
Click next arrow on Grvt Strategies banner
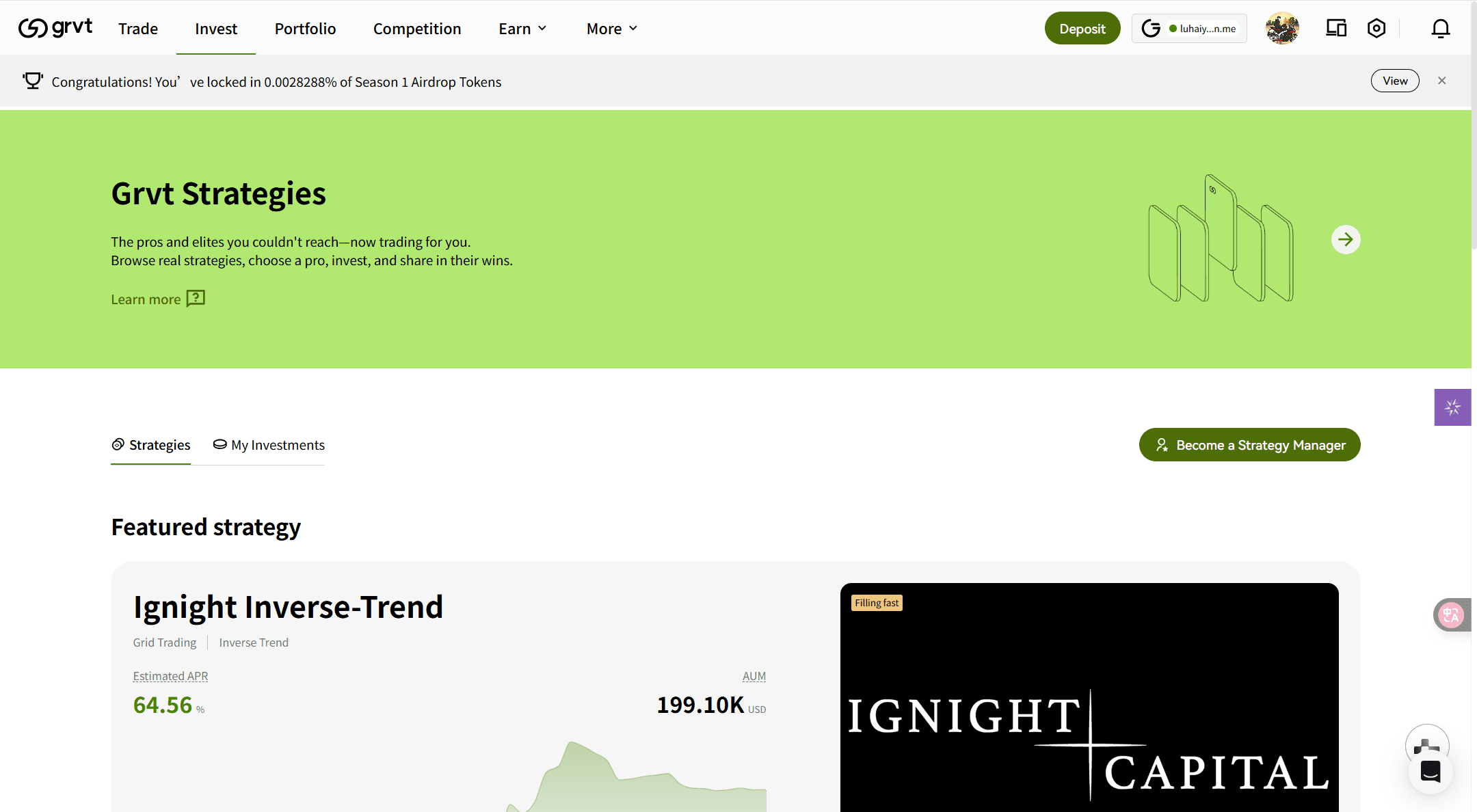[x=1345, y=239]
